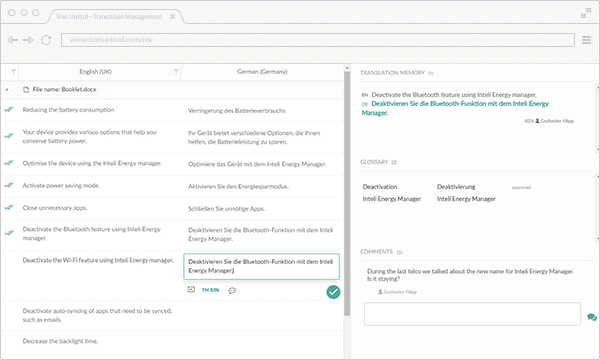The image size is (600, 360).
Task: Send the comment with chat bubbles icon
Action: (592, 317)
